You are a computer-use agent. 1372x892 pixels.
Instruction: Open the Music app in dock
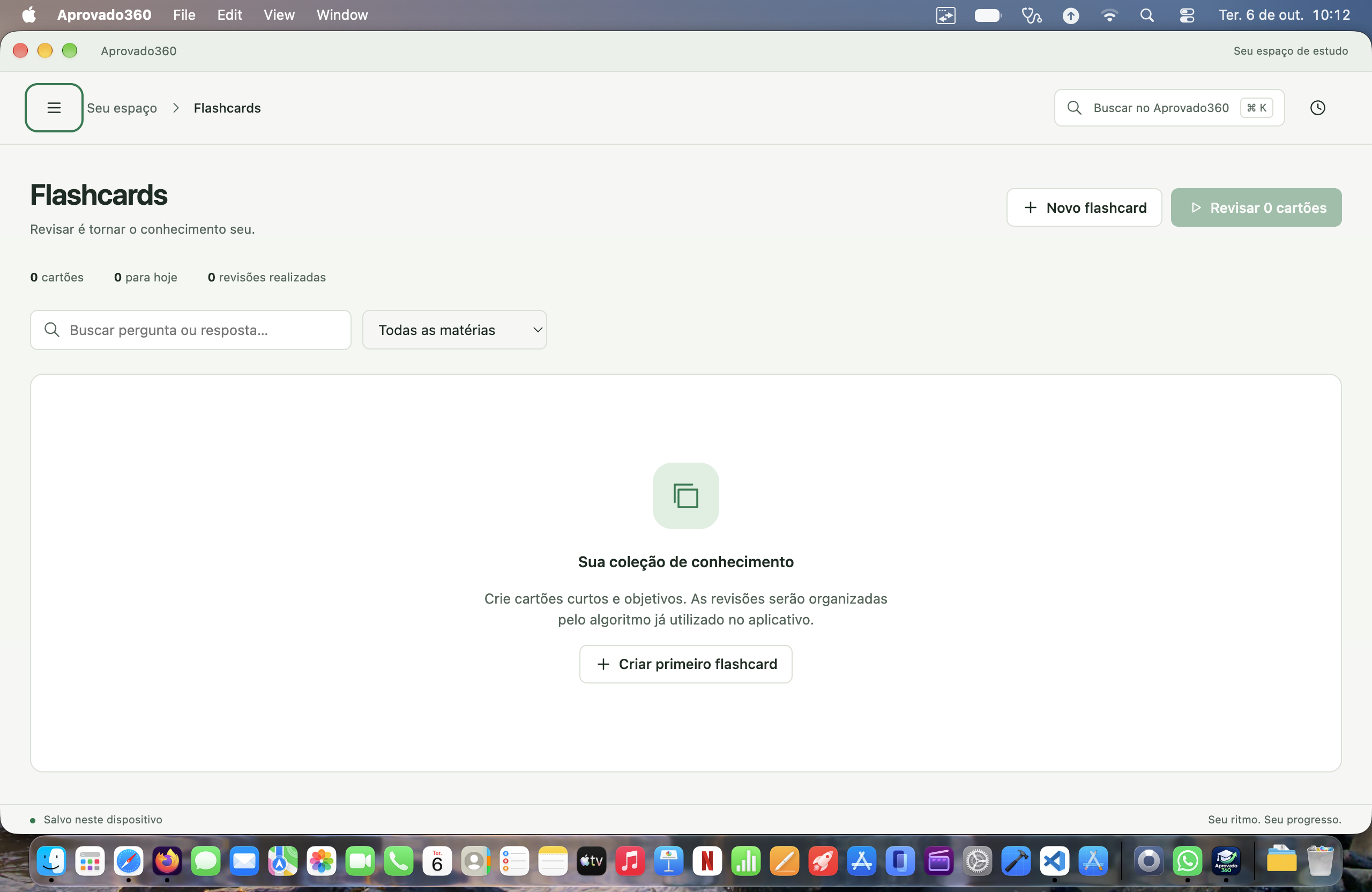point(630,861)
